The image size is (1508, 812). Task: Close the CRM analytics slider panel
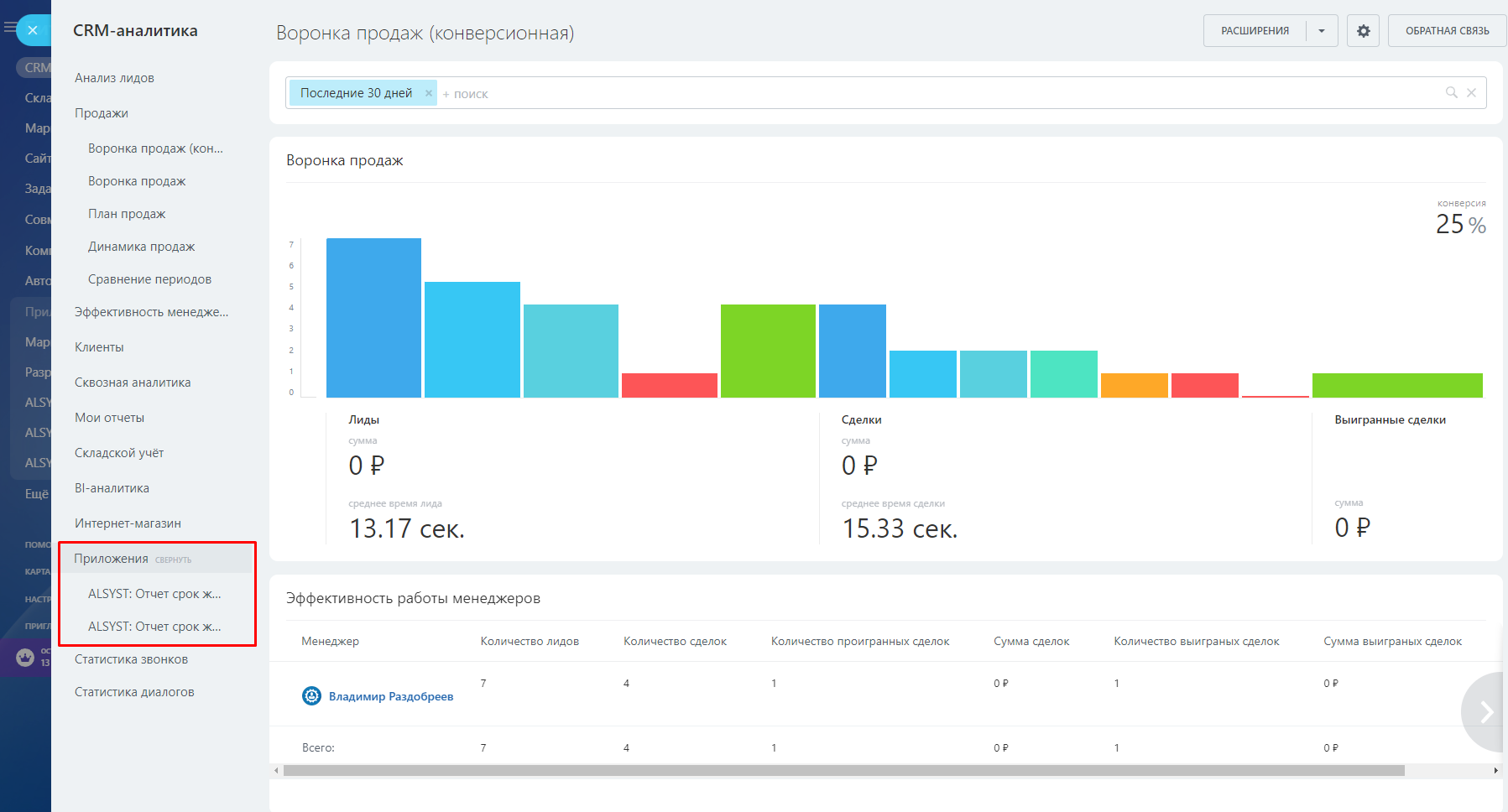[x=33, y=30]
